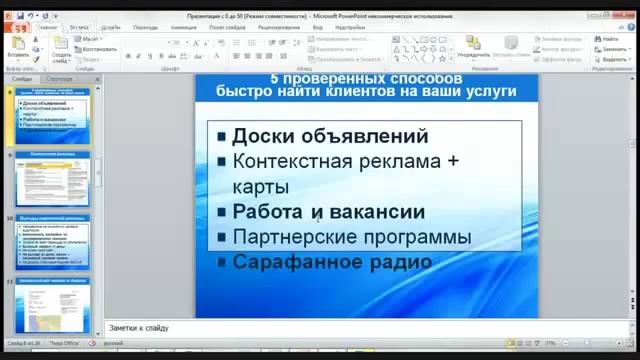The width and height of the screenshot is (640, 360).
Task: Open the orange File tab
Action: pyautogui.click(x=17, y=28)
